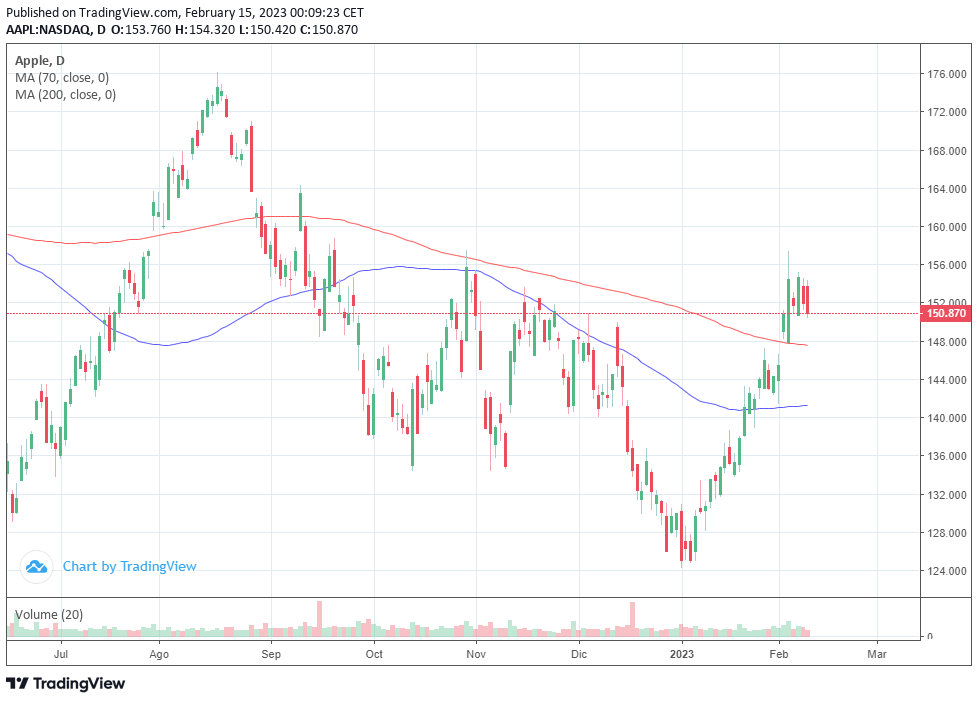Click the '2023' time axis label
The image size is (978, 702).
(x=682, y=654)
